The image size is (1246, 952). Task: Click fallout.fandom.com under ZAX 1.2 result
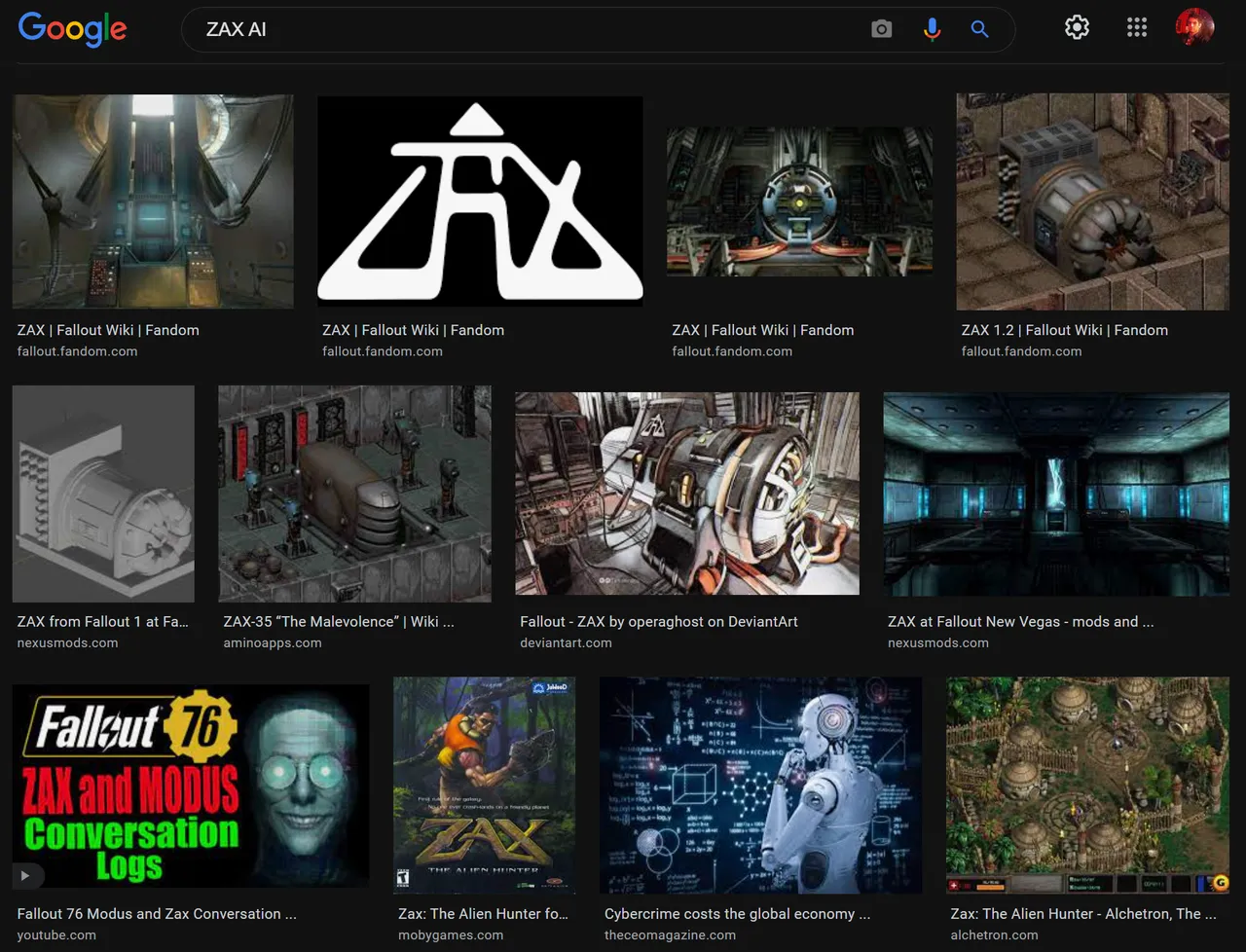pos(1021,351)
